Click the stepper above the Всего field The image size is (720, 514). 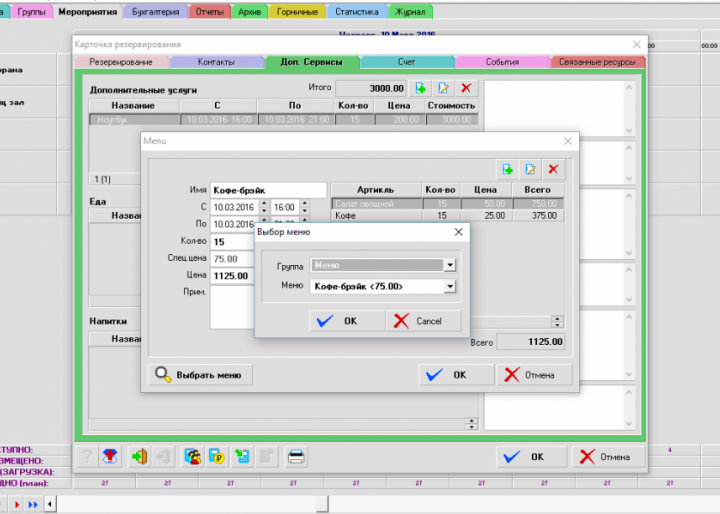tap(557, 322)
